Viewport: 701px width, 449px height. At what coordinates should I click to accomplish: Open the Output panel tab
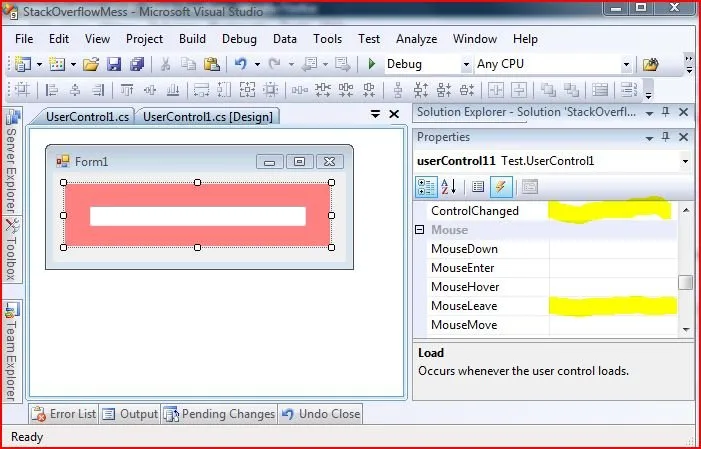(130, 414)
